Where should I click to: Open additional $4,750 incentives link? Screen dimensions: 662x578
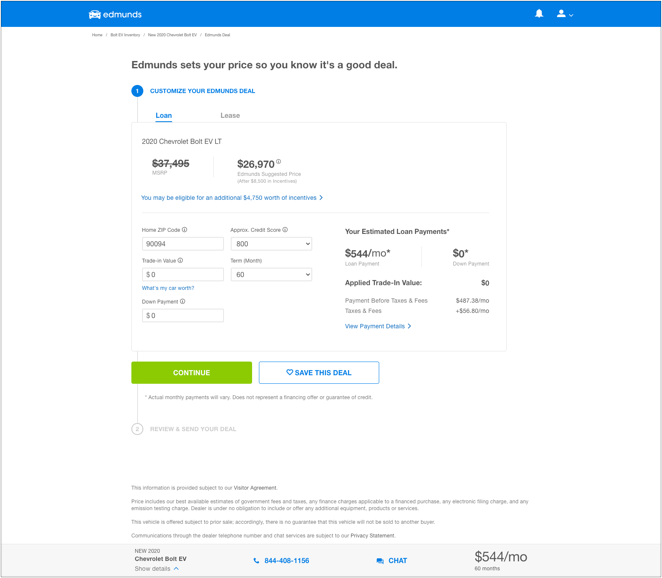[232, 198]
